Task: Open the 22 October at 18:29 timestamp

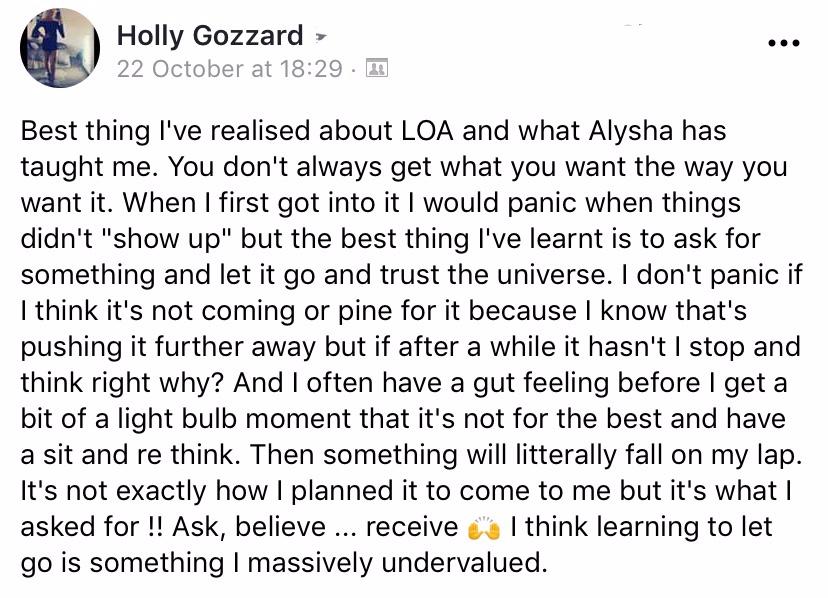Action: click(230, 69)
